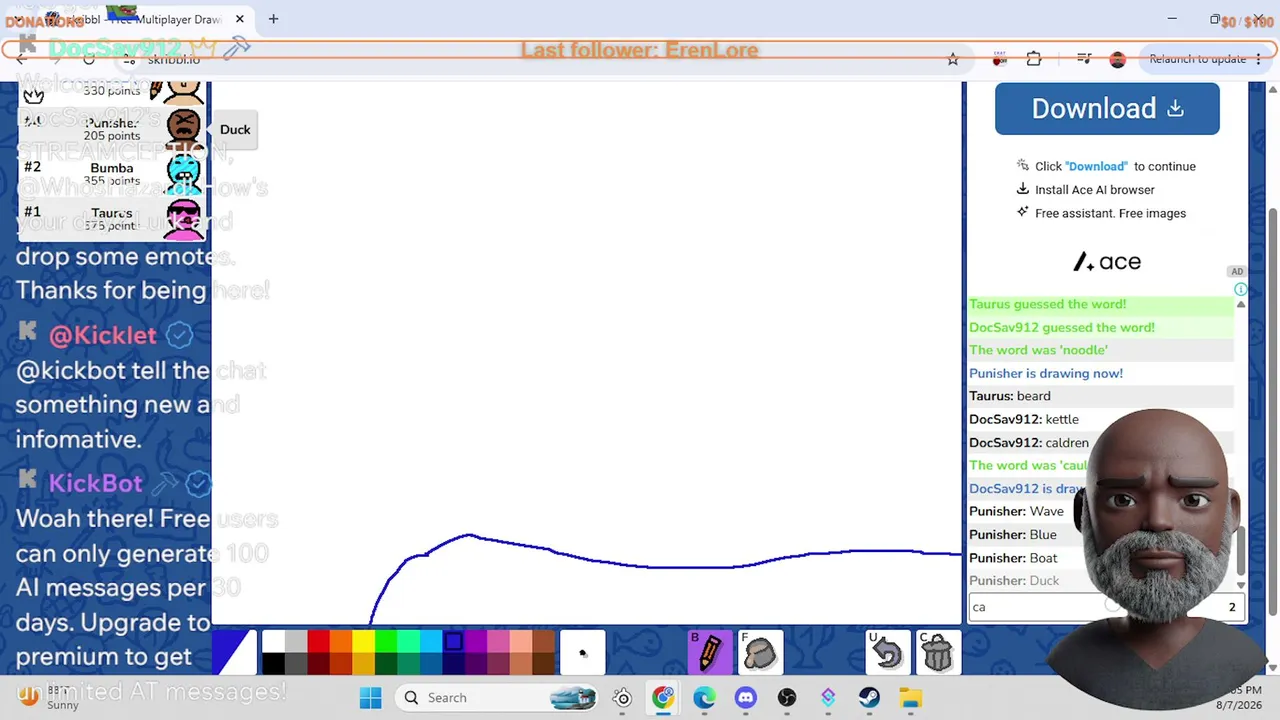Select the pencil brush tool
Viewport: 1280px width, 720px height.
710,653
